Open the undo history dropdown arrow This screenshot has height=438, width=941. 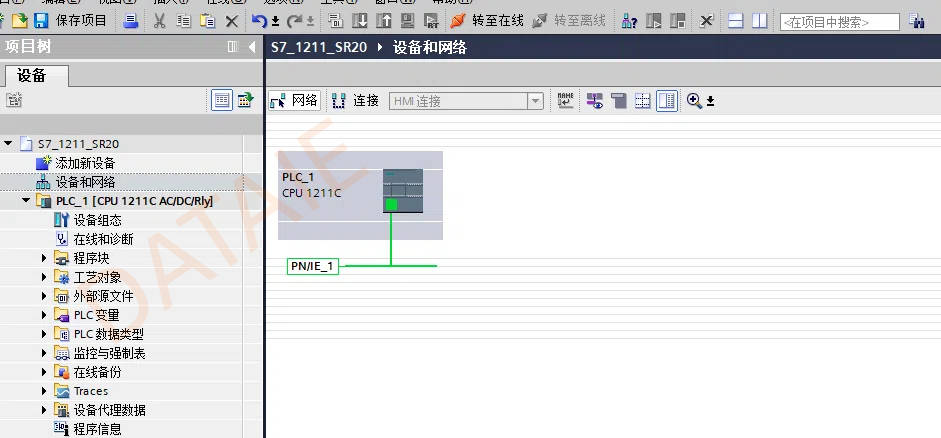click(x=275, y=22)
